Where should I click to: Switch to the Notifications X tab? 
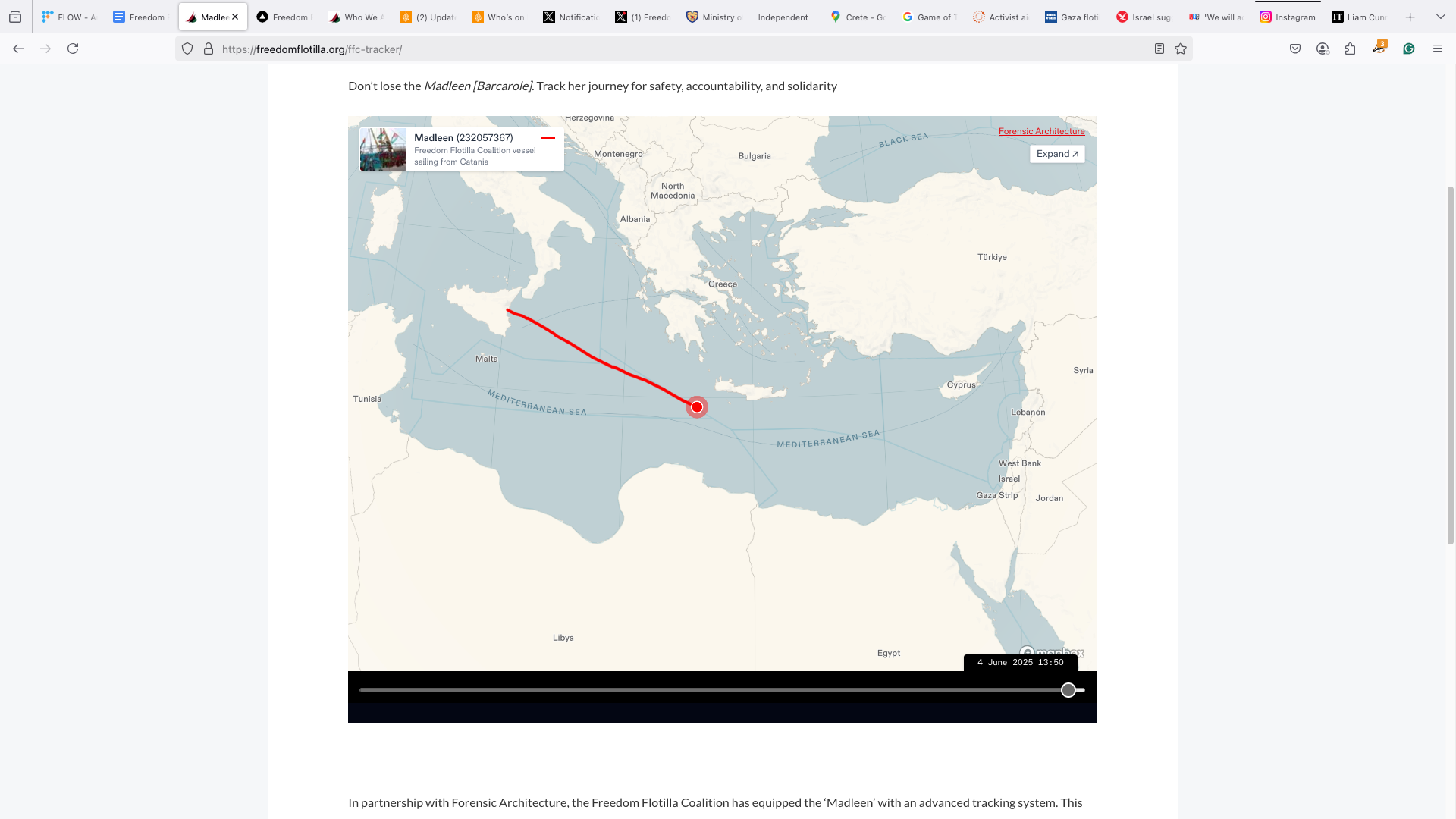tap(571, 17)
